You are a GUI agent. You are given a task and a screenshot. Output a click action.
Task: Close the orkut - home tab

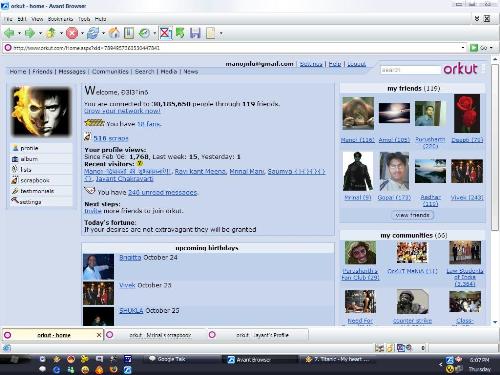pyautogui.click(x=99, y=335)
